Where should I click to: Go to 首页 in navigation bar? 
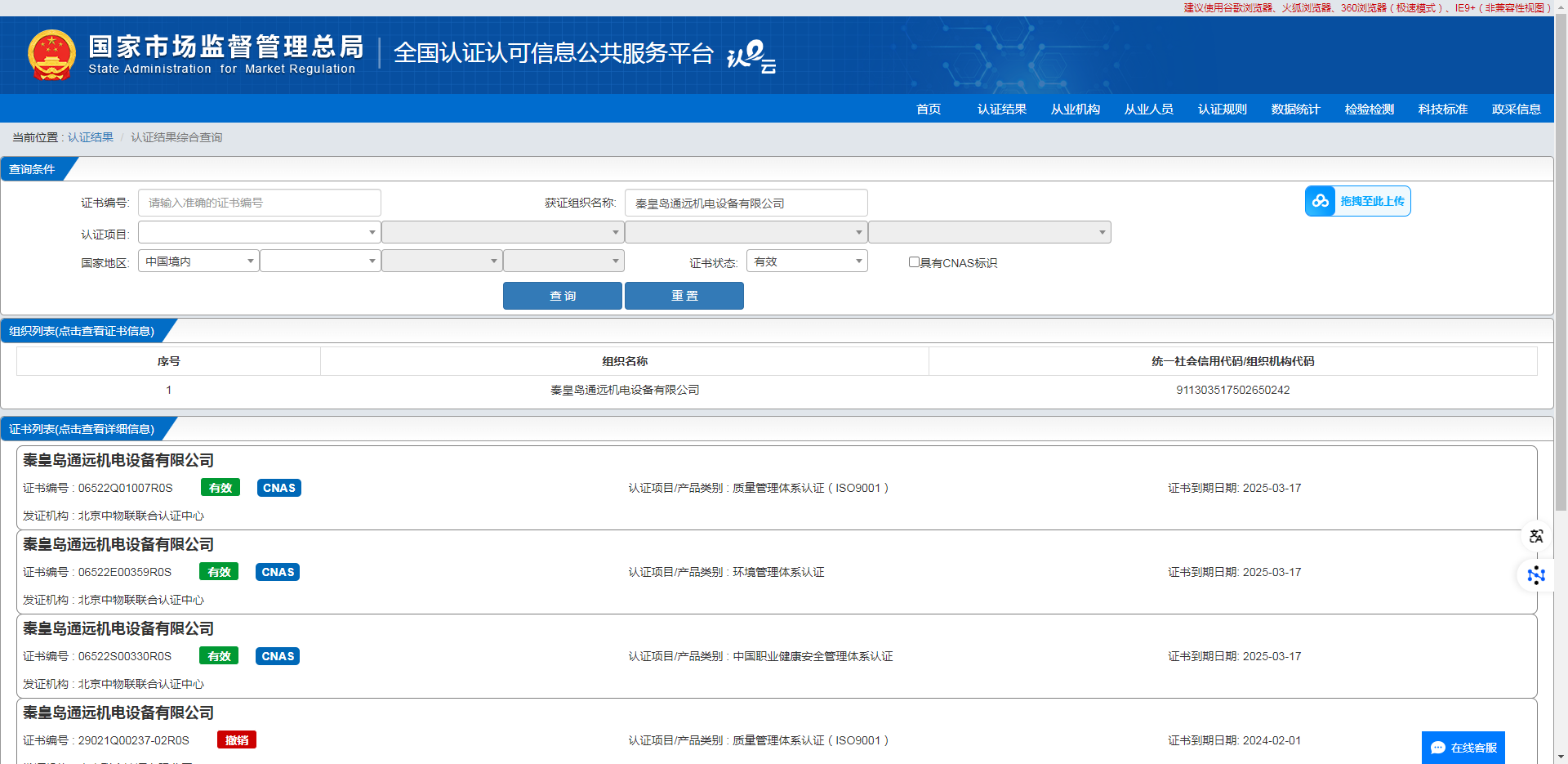[929, 109]
